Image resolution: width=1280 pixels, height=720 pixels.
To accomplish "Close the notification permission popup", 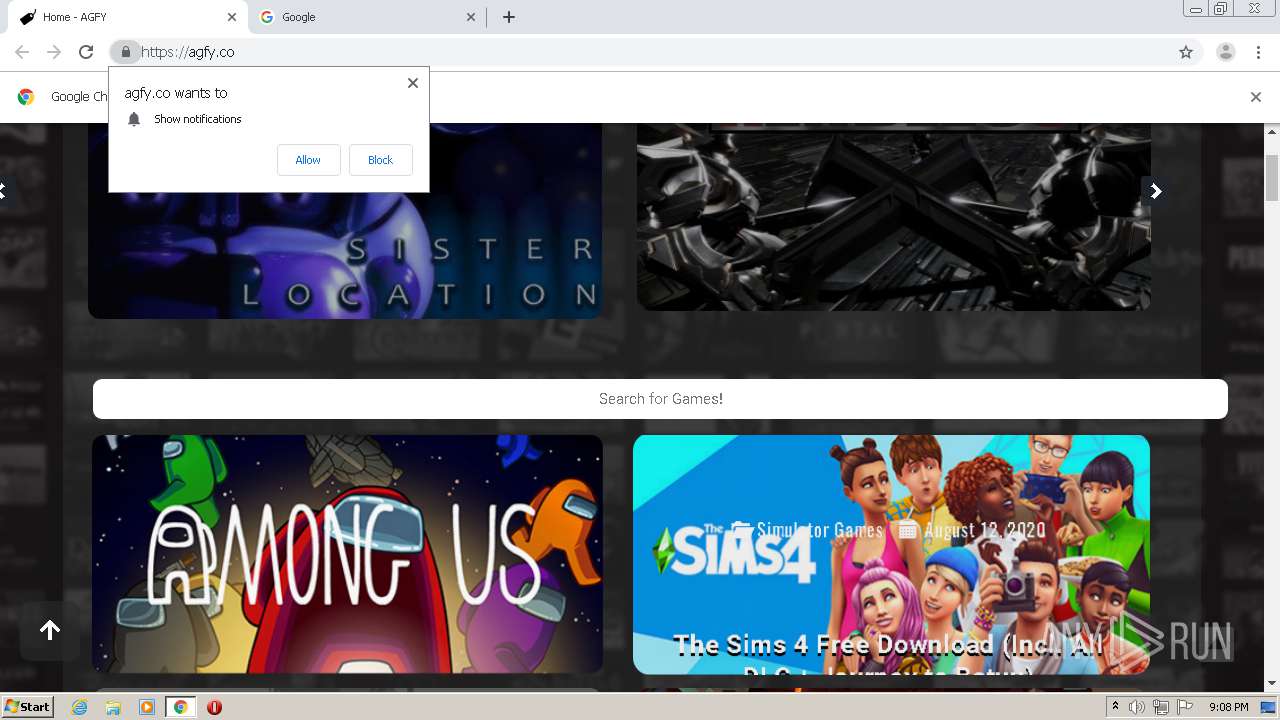I will coord(413,83).
